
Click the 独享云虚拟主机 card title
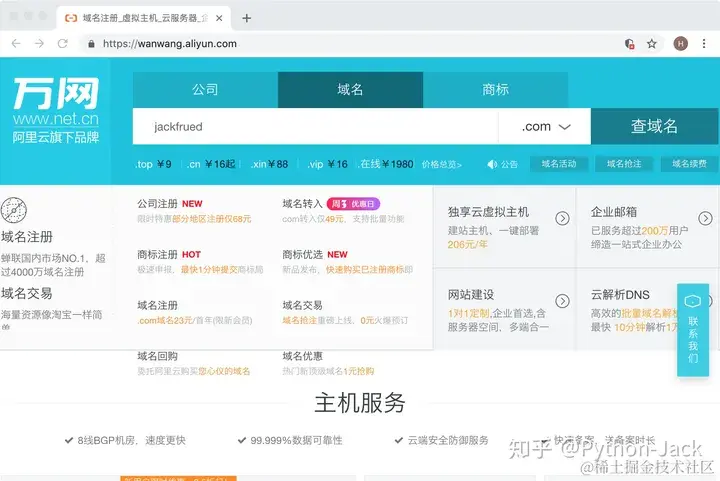click(489, 212)
